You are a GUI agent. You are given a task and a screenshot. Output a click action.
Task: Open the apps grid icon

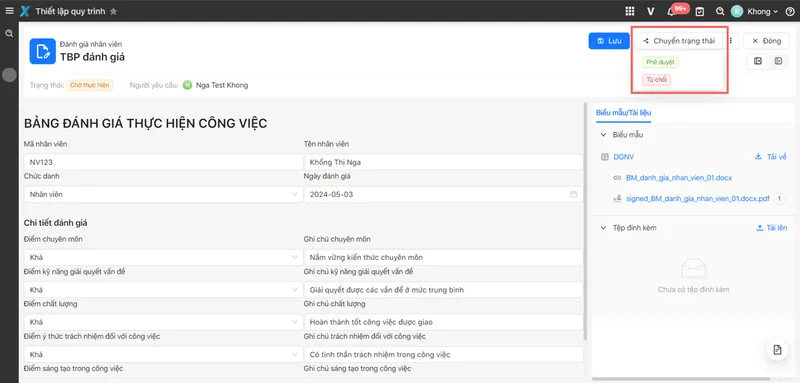[x=630, y=11]
